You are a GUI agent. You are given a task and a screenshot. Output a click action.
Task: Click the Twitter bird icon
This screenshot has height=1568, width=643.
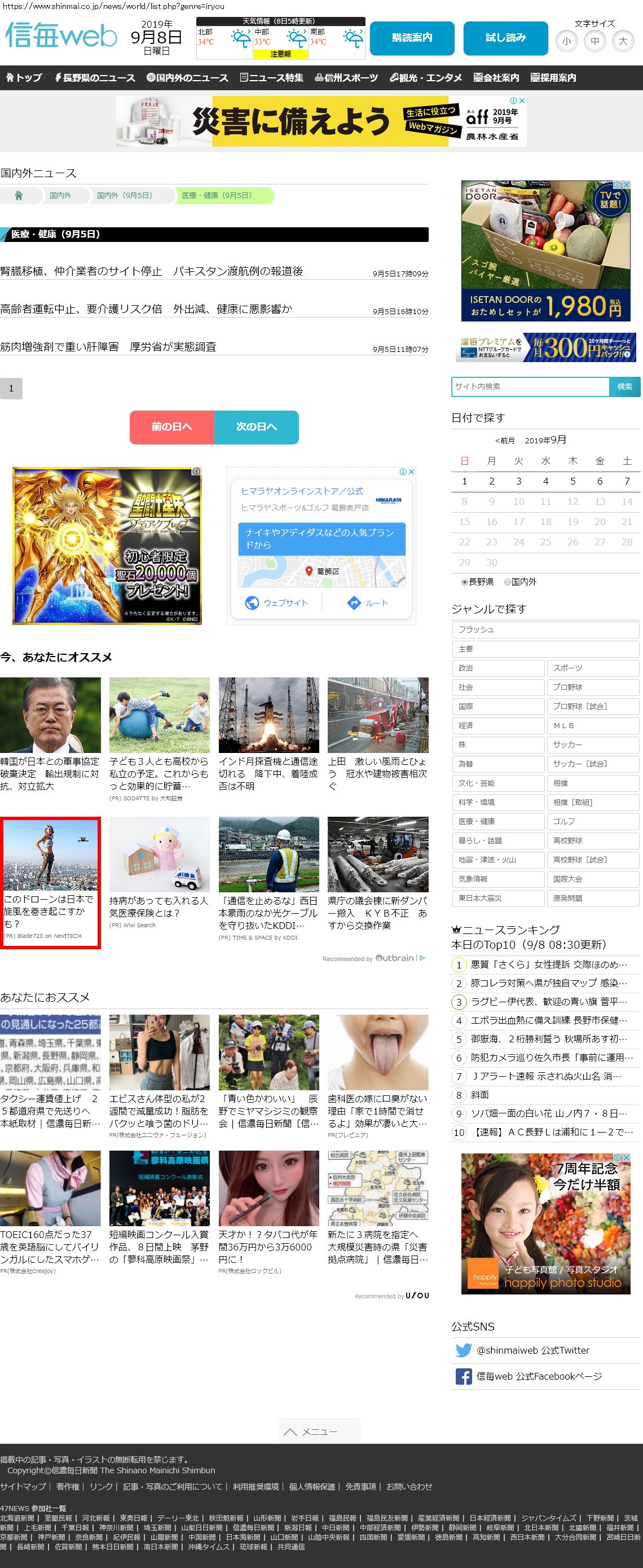464,1350
